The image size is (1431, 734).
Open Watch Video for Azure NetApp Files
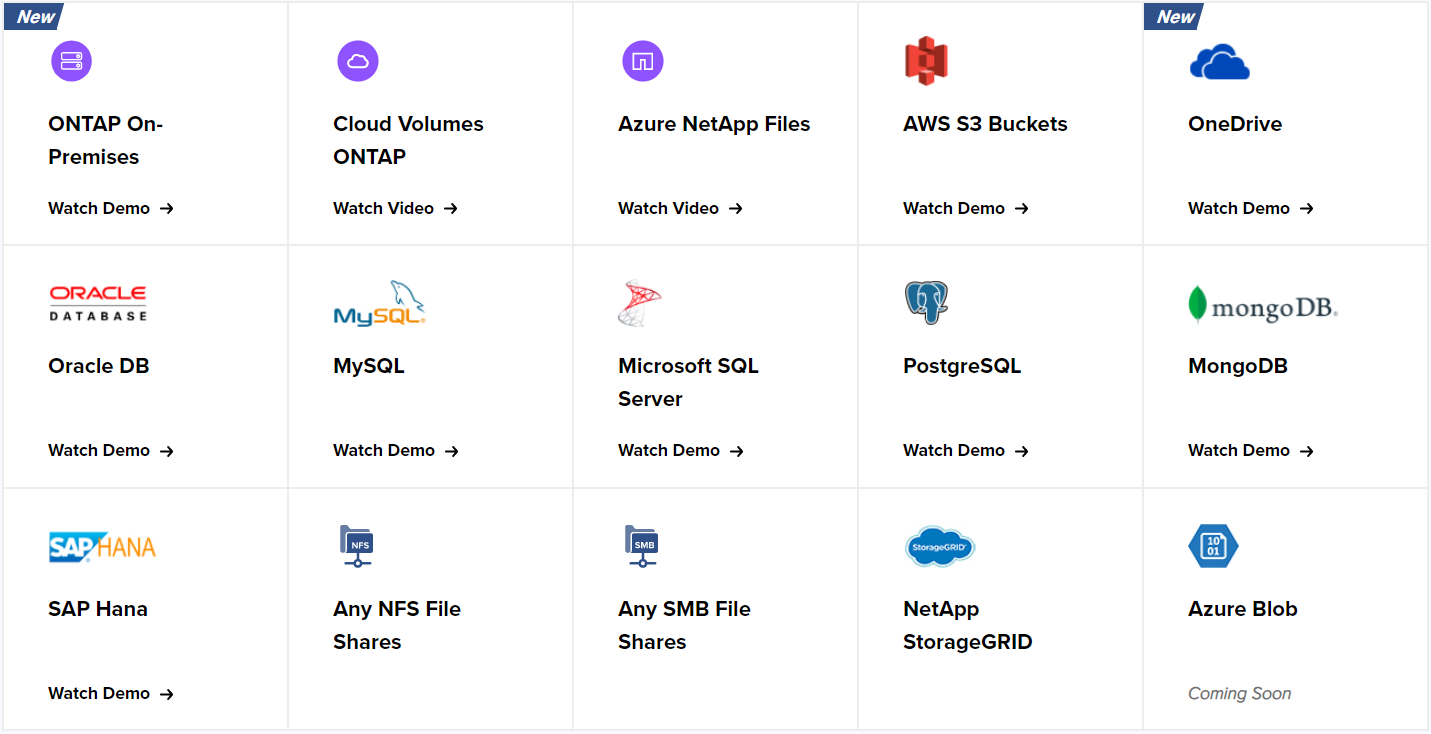[x=680, y=208]
